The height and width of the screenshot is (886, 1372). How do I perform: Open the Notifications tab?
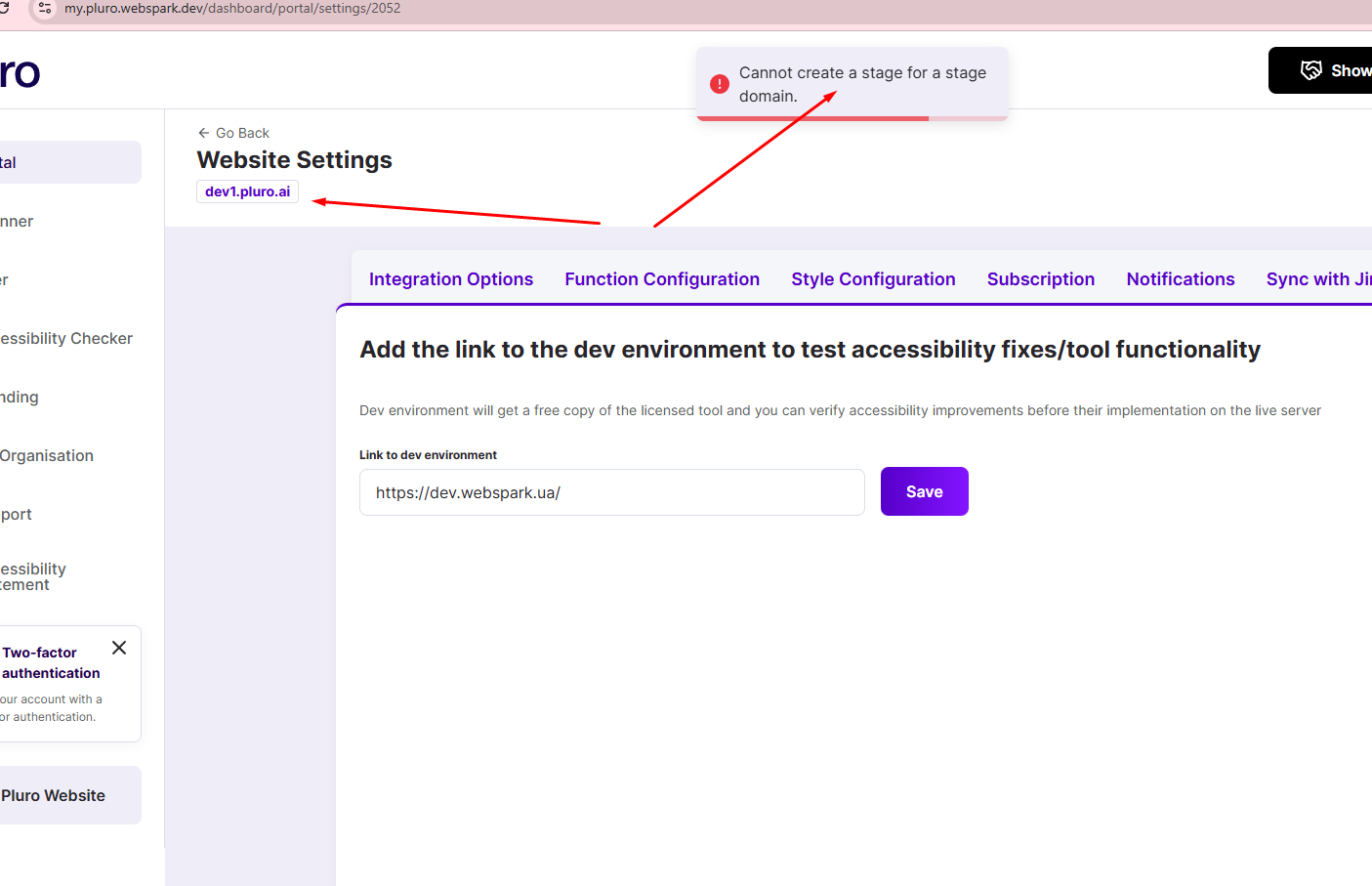pyautogui.click(x=1180, y=279)
